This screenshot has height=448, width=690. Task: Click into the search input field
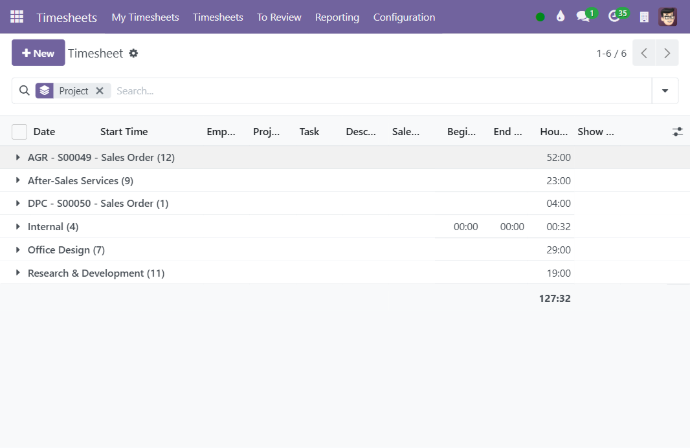380,91
